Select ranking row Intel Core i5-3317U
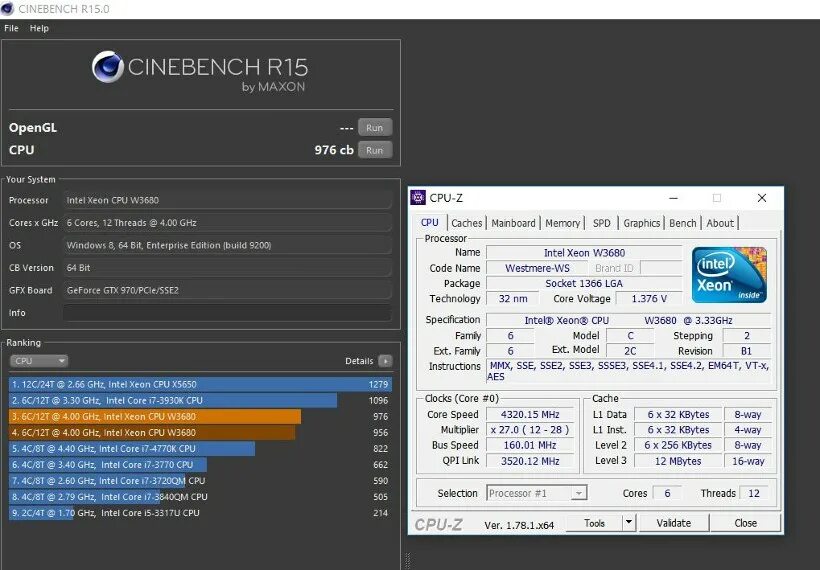The width and height of the screenshot is (820, 570). (200, 513)
